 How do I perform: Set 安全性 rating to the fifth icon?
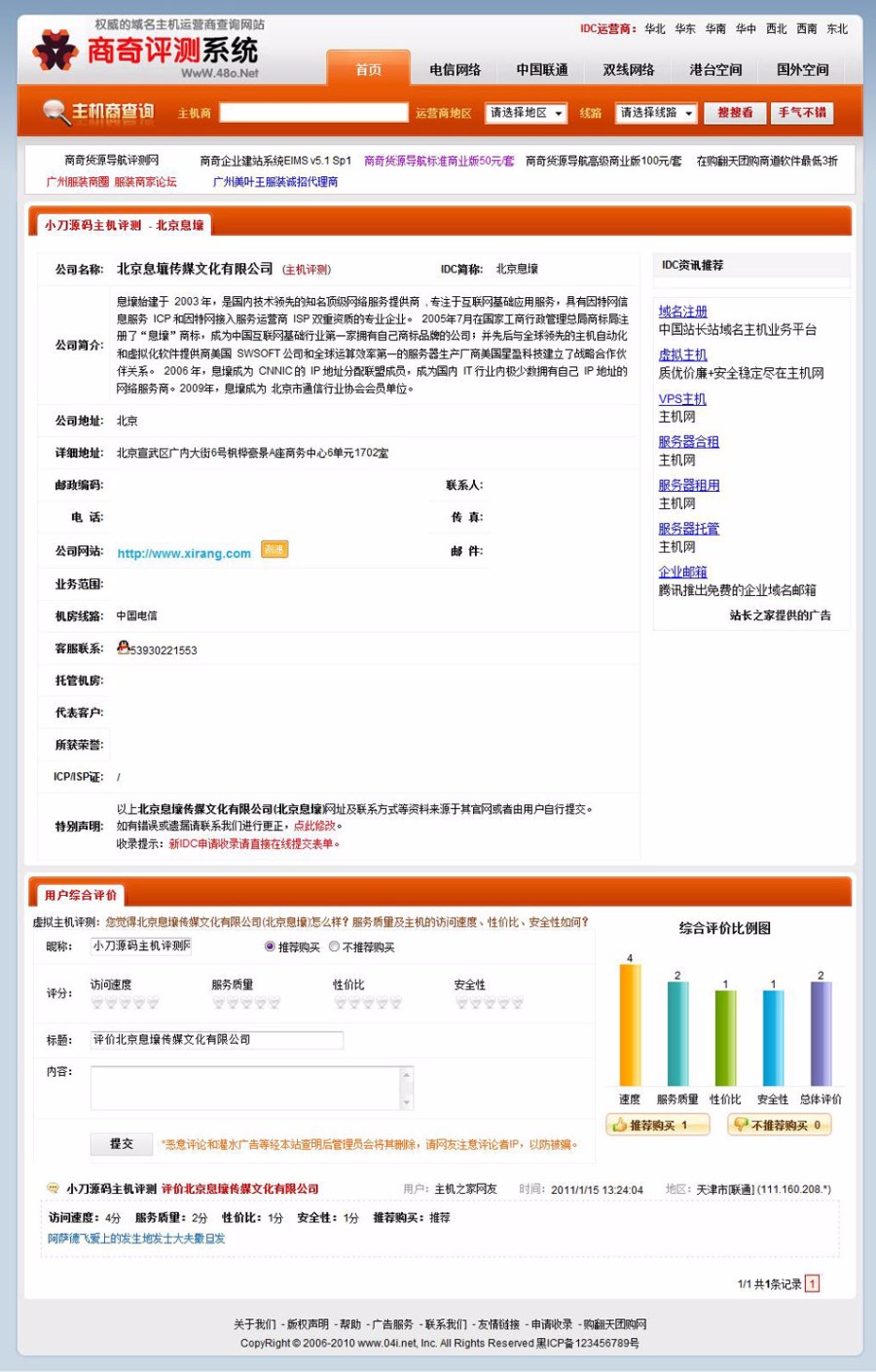click(x=518, y=1003)
